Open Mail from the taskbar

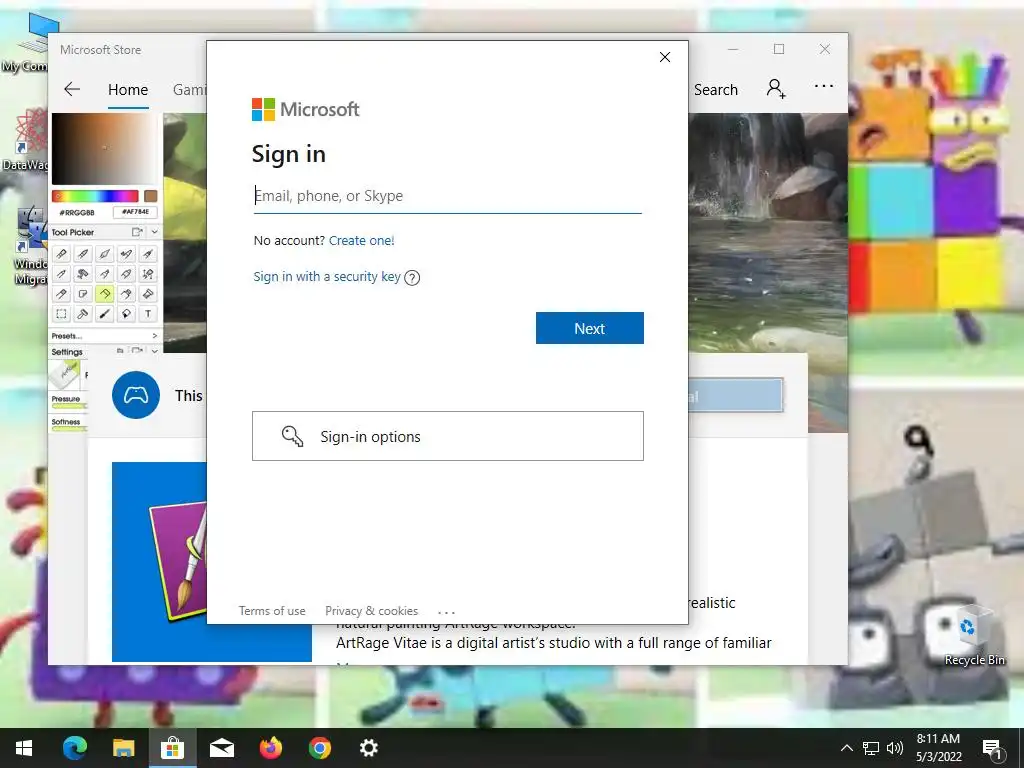221,748
